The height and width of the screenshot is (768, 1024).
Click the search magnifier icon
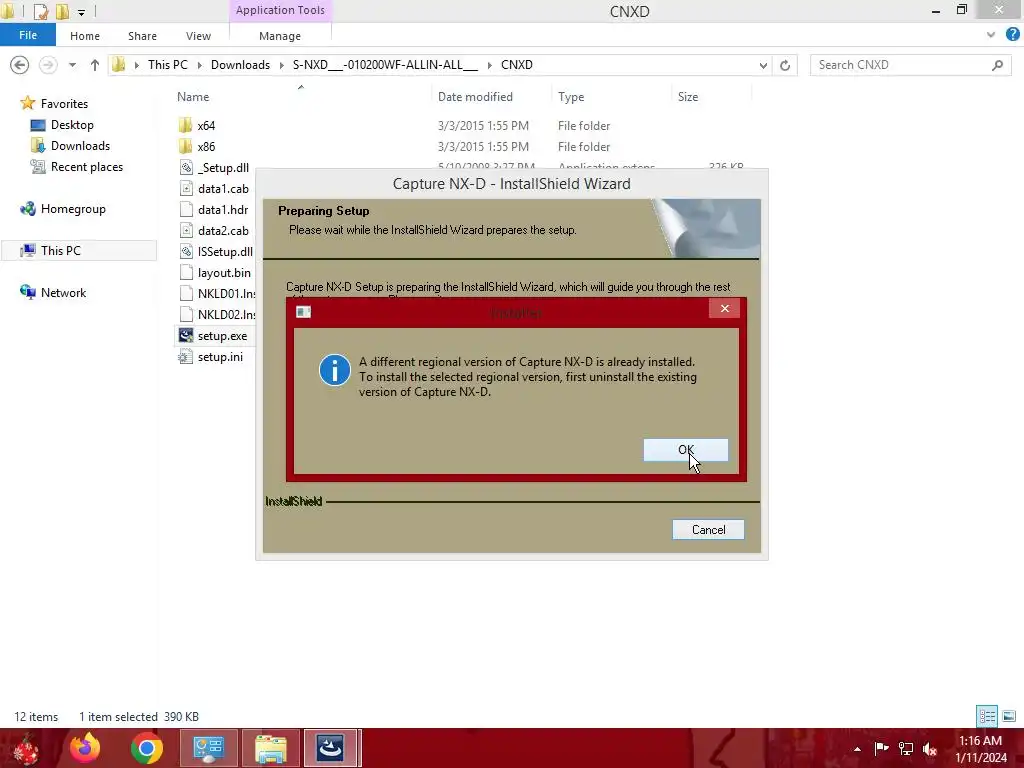997,65
